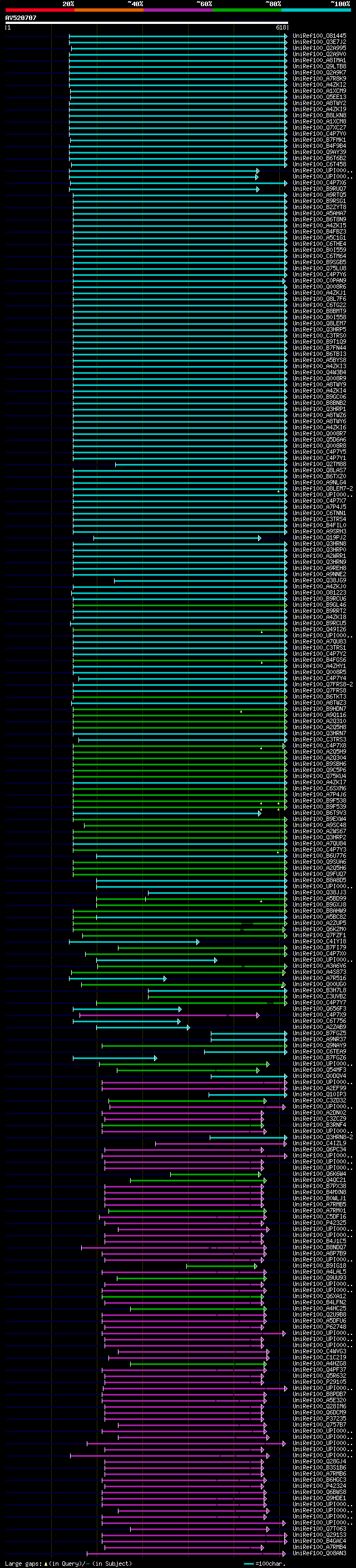Image resolution: width=356 pixels, height=1568 pixels.
Task: Select the UniRef100_B8LKN8 label
Action: point(319,115)
